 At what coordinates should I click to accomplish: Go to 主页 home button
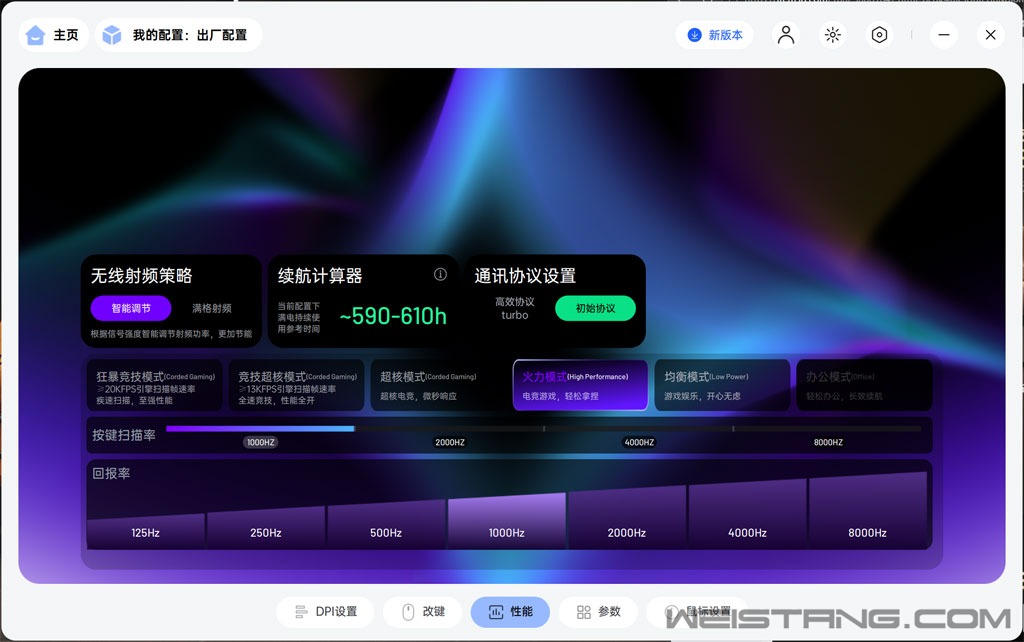click(53, 35)
